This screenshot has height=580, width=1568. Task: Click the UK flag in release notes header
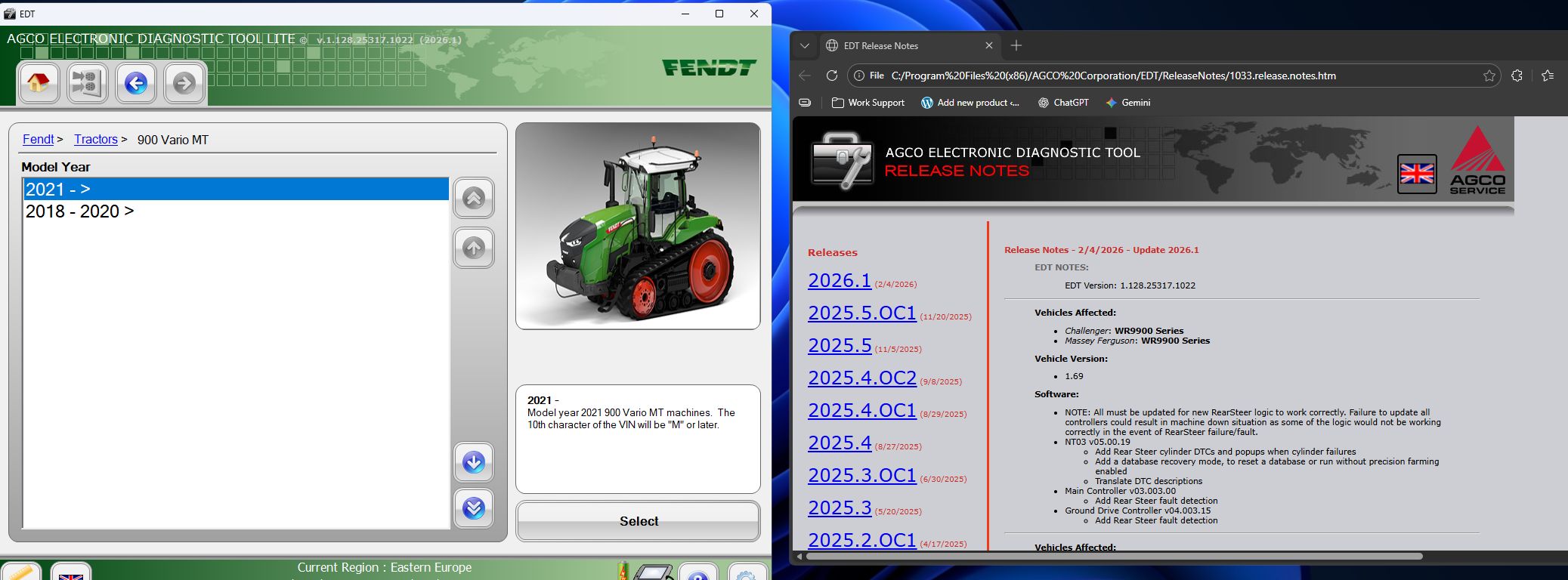tap(1417, 174)
